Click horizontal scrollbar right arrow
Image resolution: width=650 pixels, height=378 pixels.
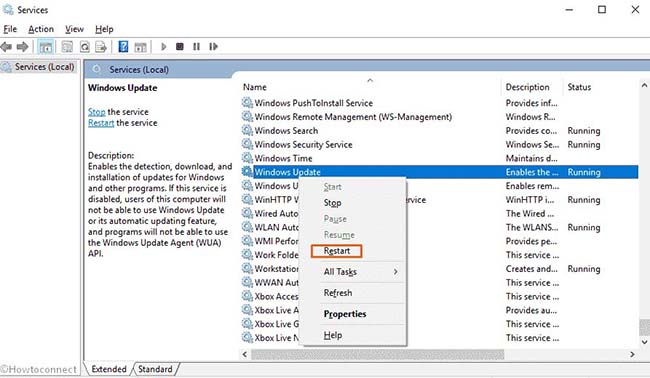pyautogui.click(x=632, y=354)
